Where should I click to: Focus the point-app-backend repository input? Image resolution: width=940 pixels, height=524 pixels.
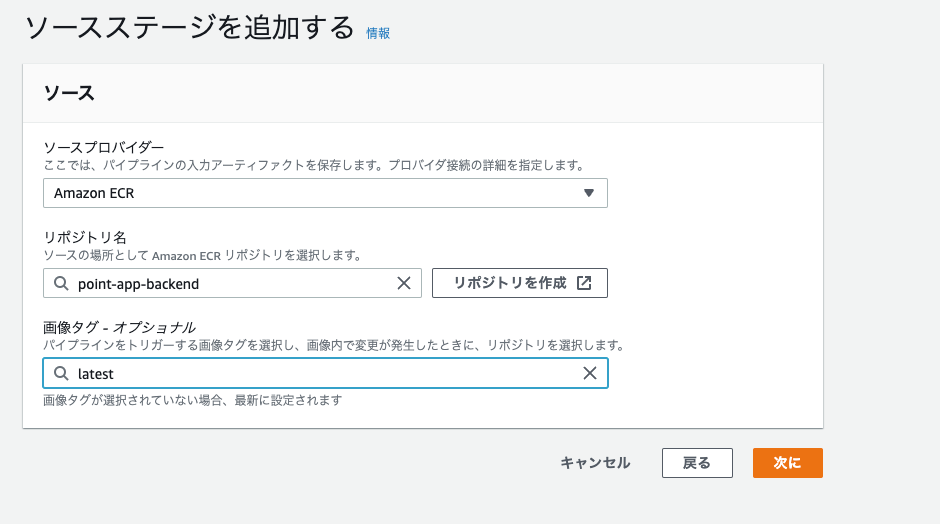coord(233,283)
